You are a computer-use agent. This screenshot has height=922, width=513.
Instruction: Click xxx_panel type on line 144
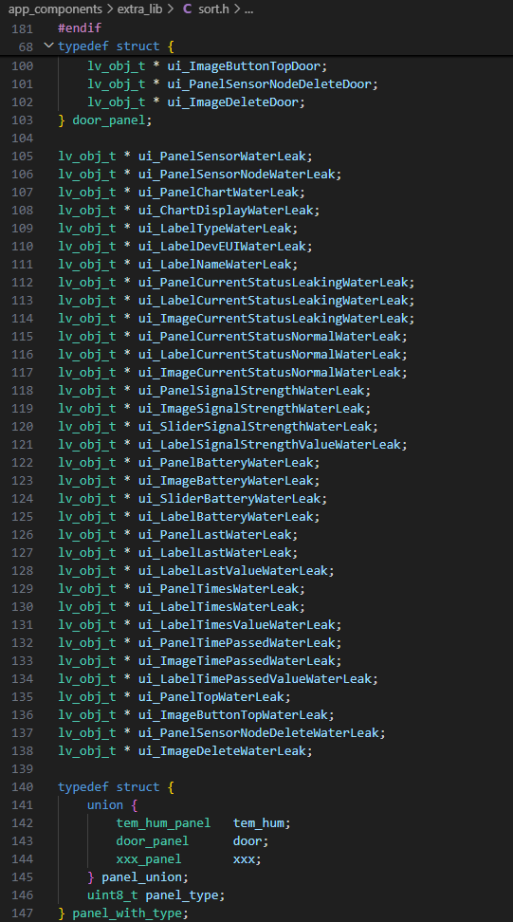pos(149,859)
